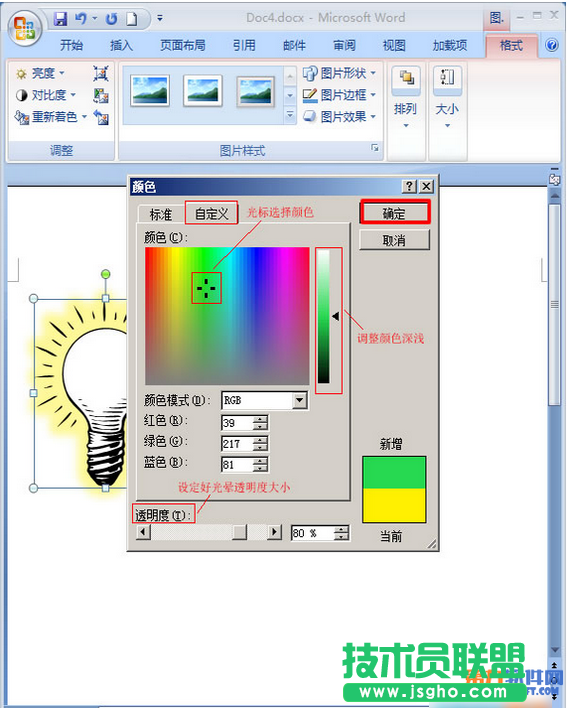Switch to the 格式 ribbon tab

pos(511,45)
